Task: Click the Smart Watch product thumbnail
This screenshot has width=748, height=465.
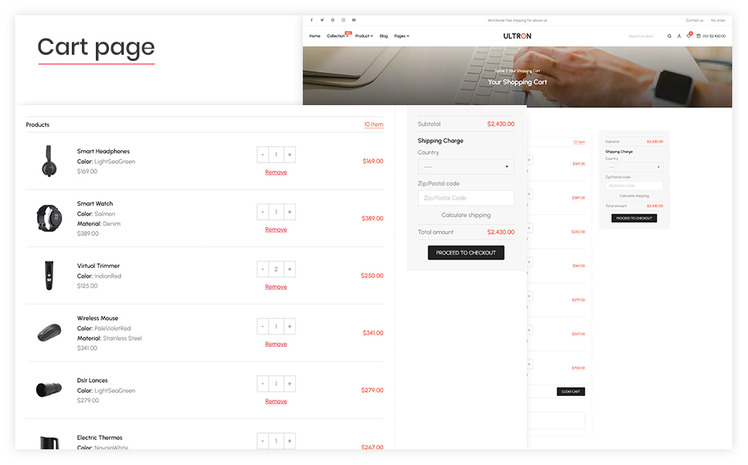Action: coord(49,218)
